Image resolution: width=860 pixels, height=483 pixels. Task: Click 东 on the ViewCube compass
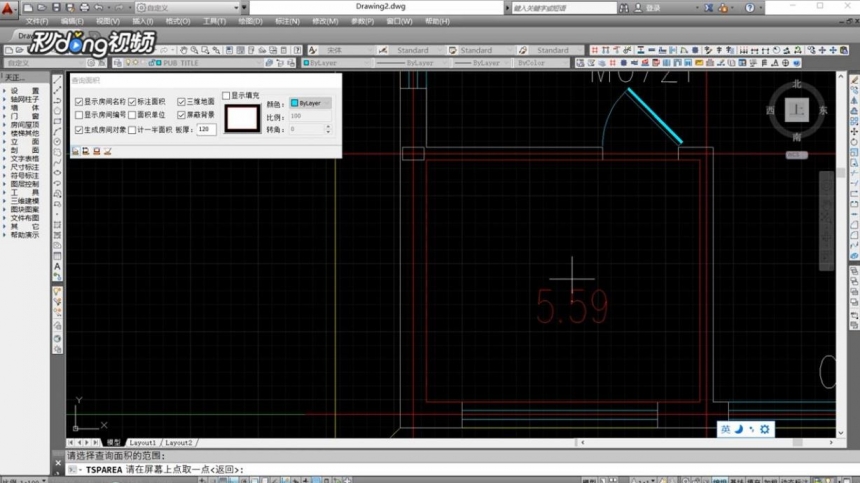tap(823, 110)
